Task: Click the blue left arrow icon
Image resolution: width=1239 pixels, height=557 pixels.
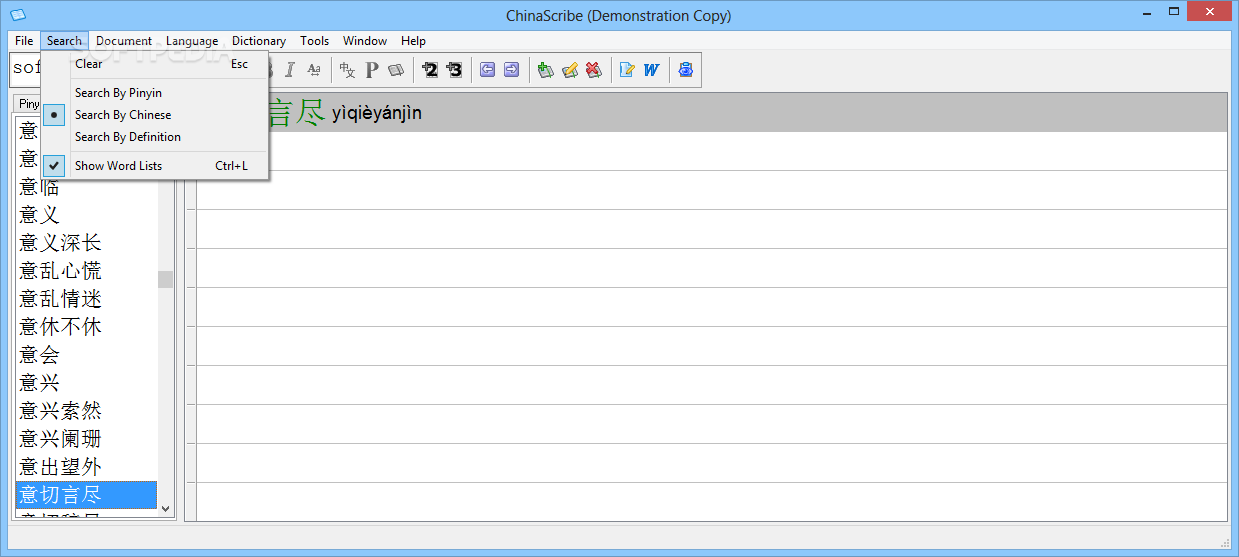Action: click(487, 70)
